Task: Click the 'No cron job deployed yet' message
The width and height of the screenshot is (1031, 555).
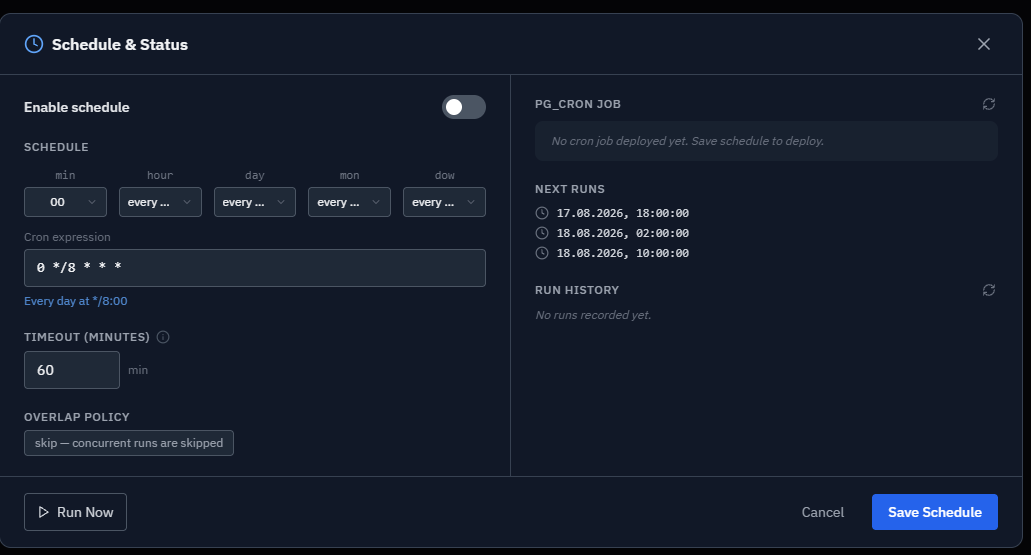Action: (x=687, y=141)
